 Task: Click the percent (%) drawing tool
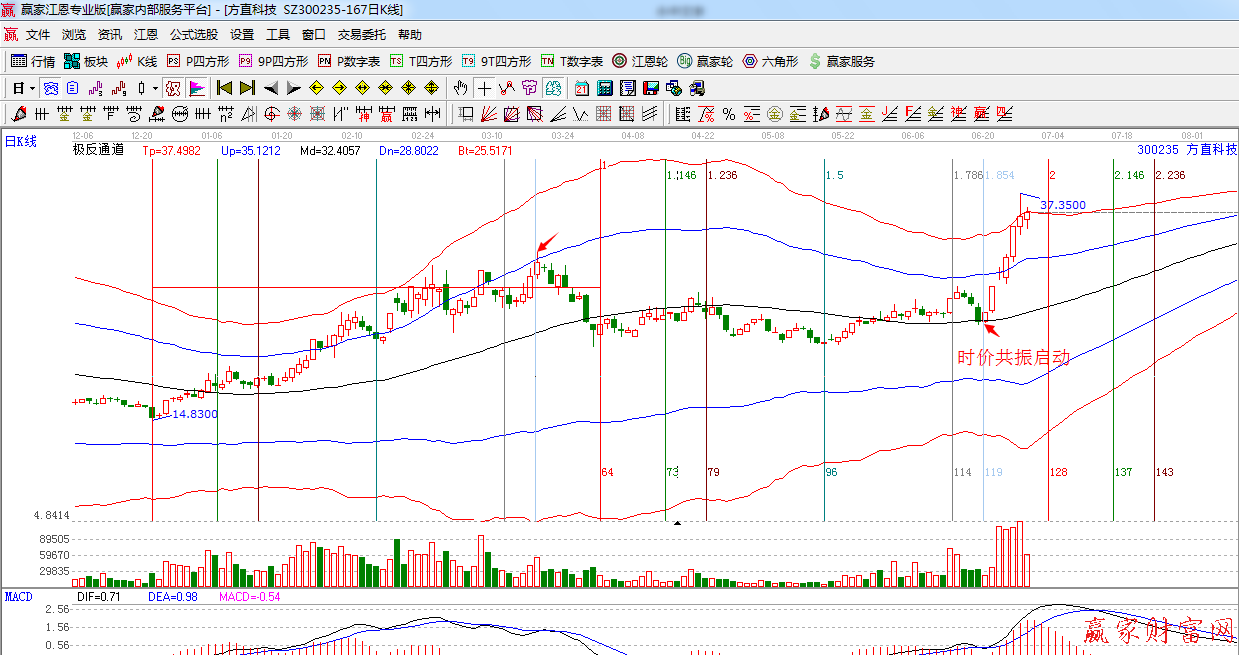pyautogui.click(x=728, y=113)
